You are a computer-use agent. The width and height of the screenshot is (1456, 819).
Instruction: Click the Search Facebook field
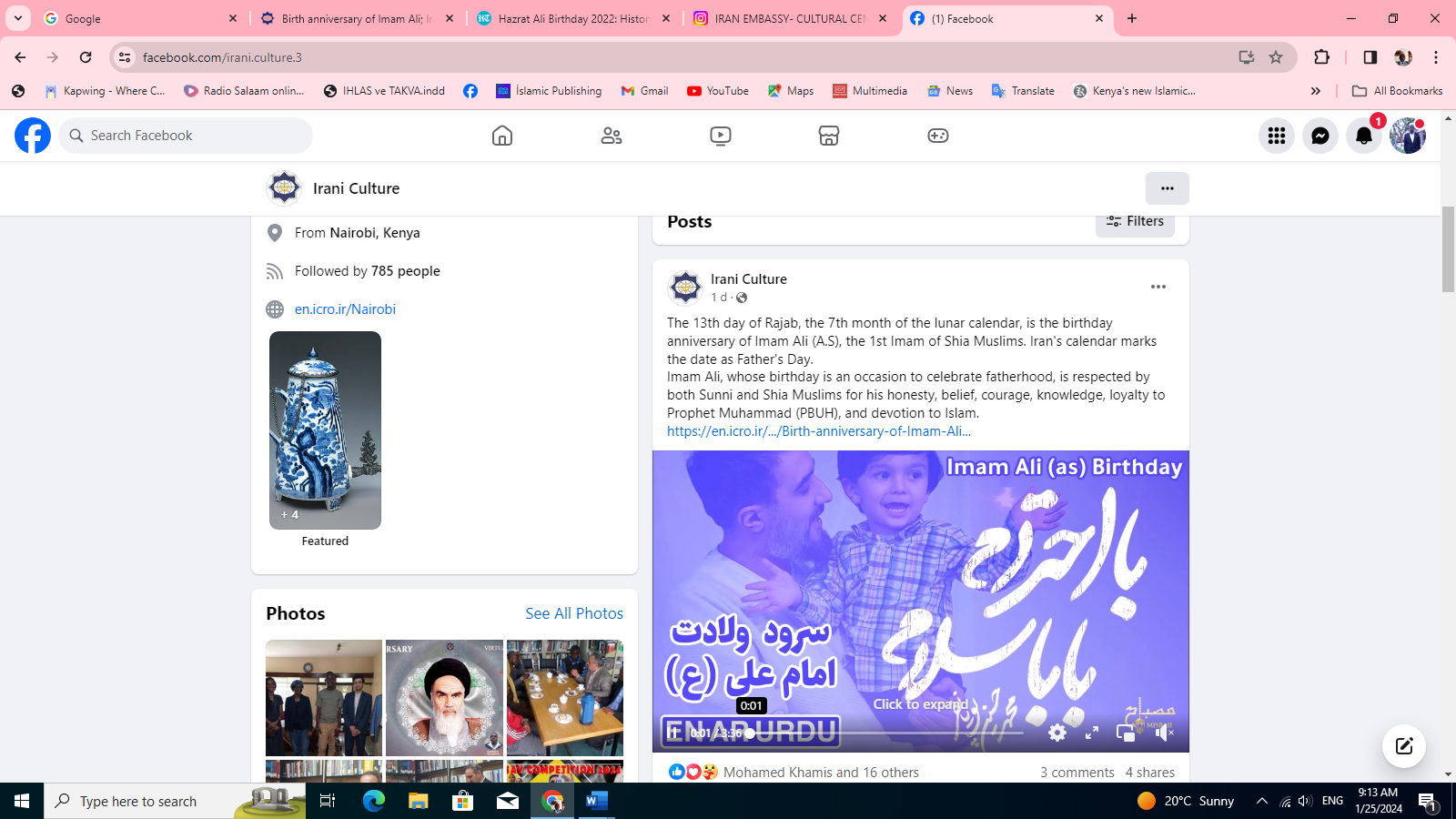pyautogui.click(x=186, y=136)
